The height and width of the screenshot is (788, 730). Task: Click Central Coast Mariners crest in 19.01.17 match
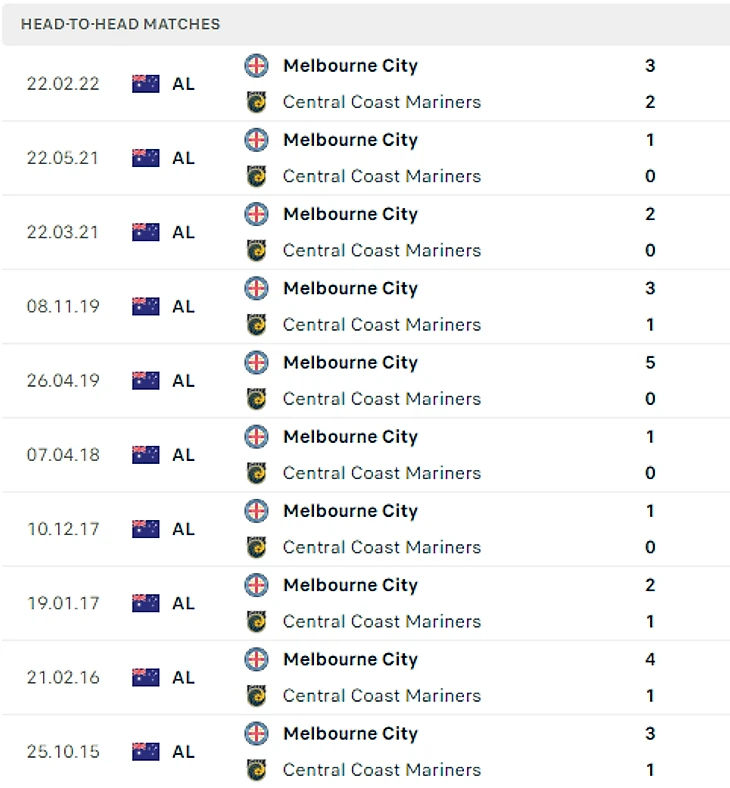(x=257, y=621)
